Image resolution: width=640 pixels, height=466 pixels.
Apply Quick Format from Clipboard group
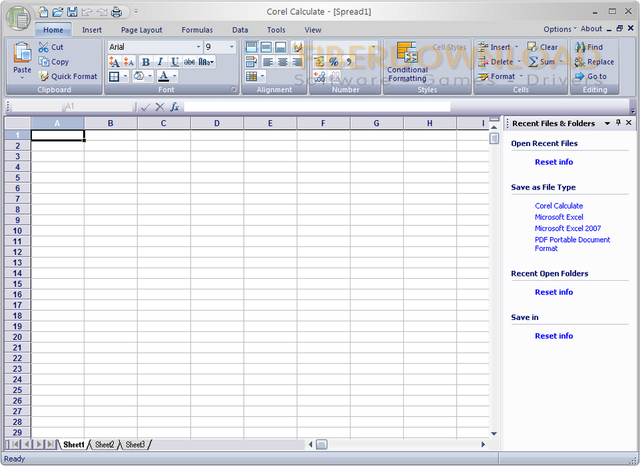68,76
